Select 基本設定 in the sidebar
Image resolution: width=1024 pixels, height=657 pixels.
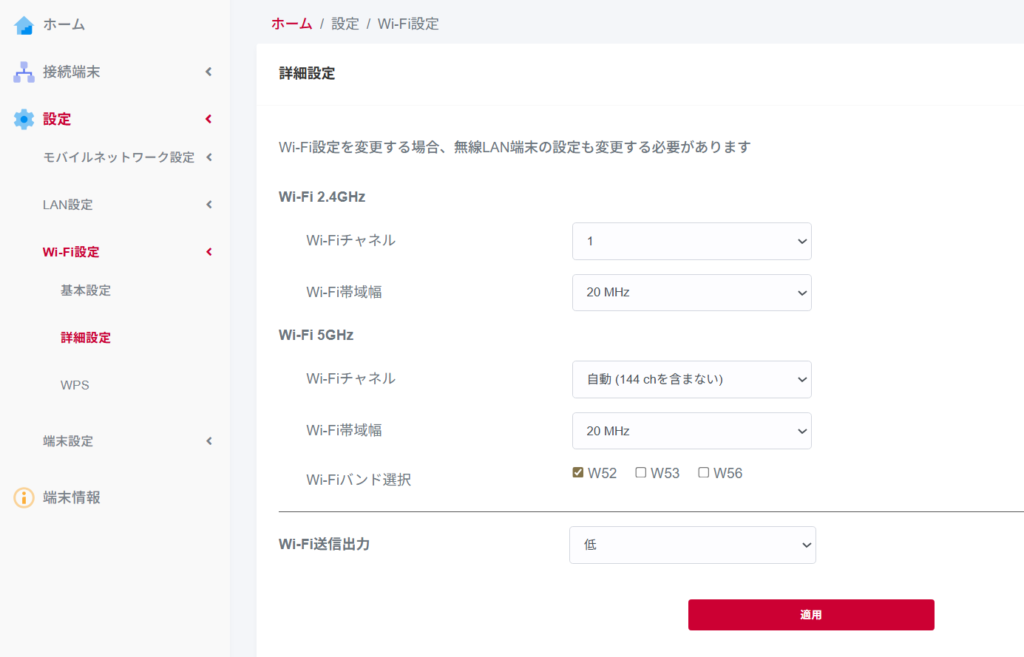coord(85,291)
